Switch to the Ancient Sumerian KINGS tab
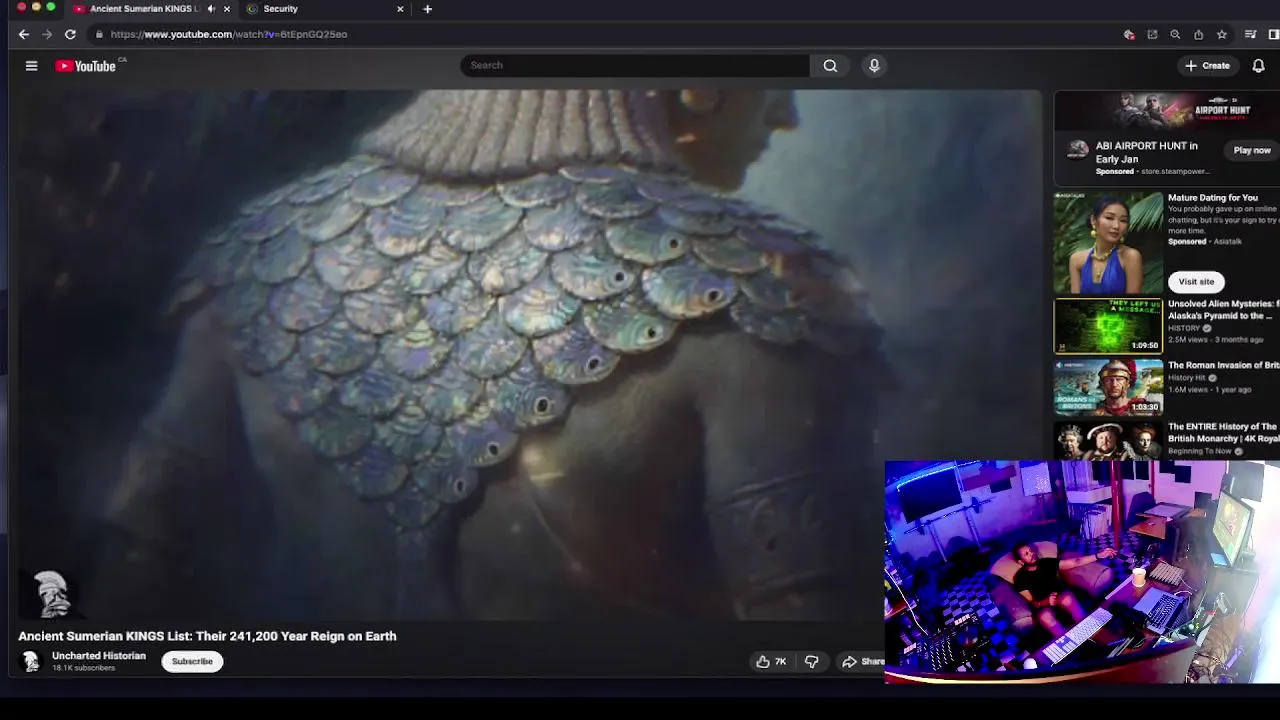1280x720 pixels. 145,9
